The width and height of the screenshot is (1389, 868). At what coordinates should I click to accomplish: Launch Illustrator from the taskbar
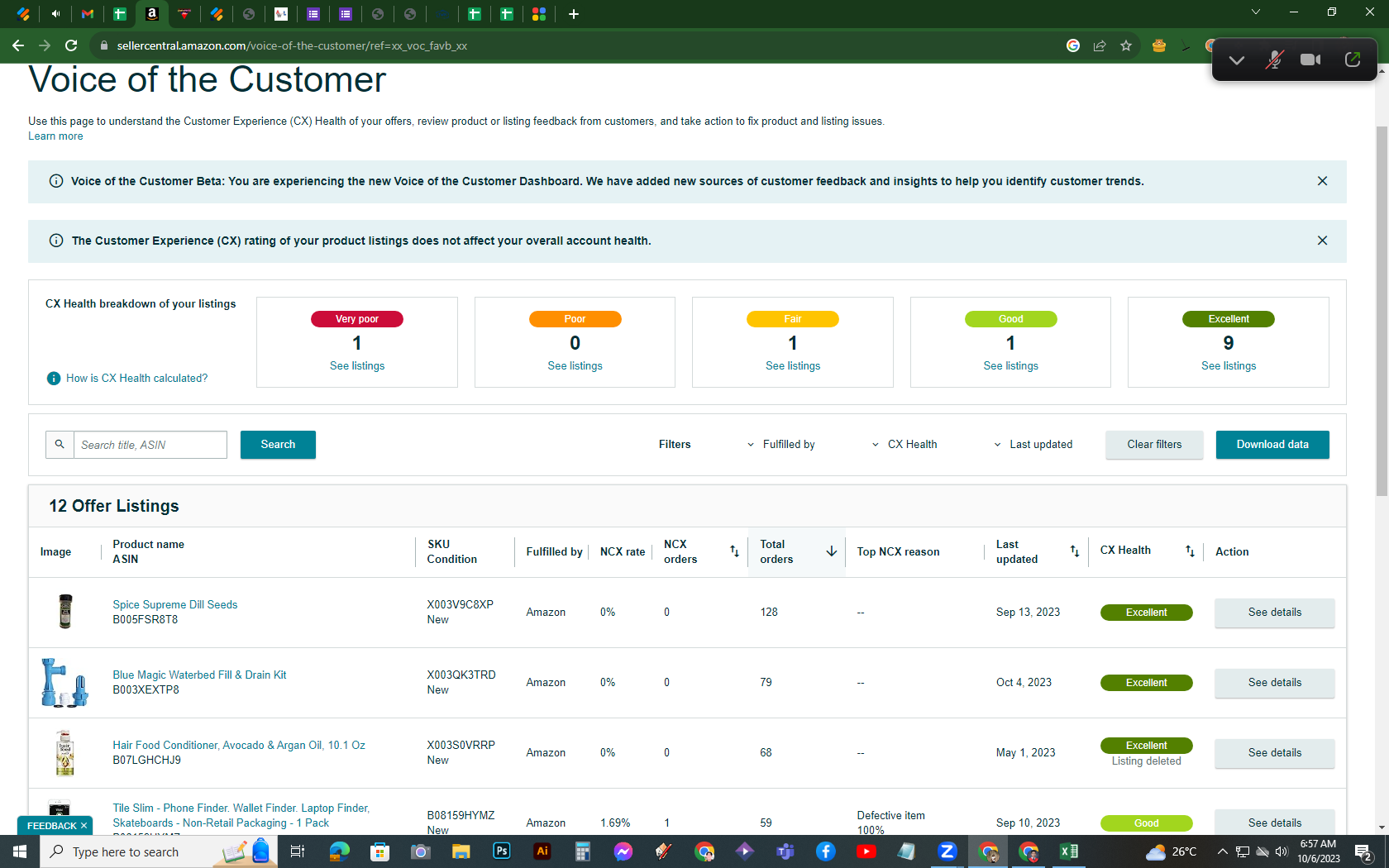[542, 851]
